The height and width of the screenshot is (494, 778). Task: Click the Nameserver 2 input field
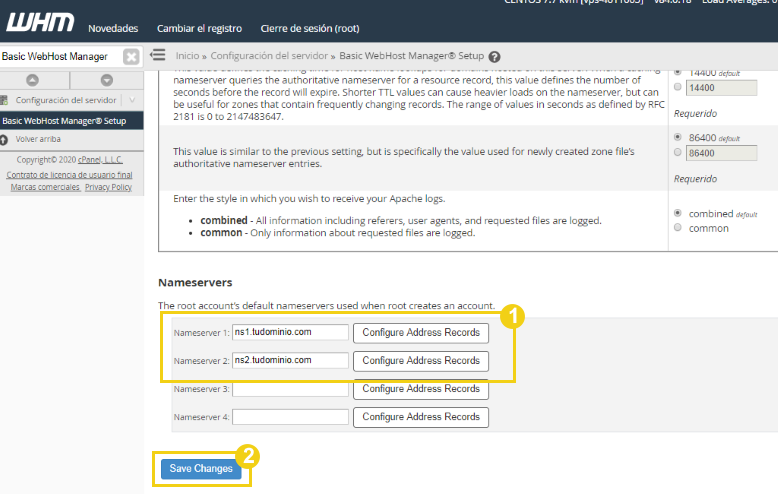290,360
